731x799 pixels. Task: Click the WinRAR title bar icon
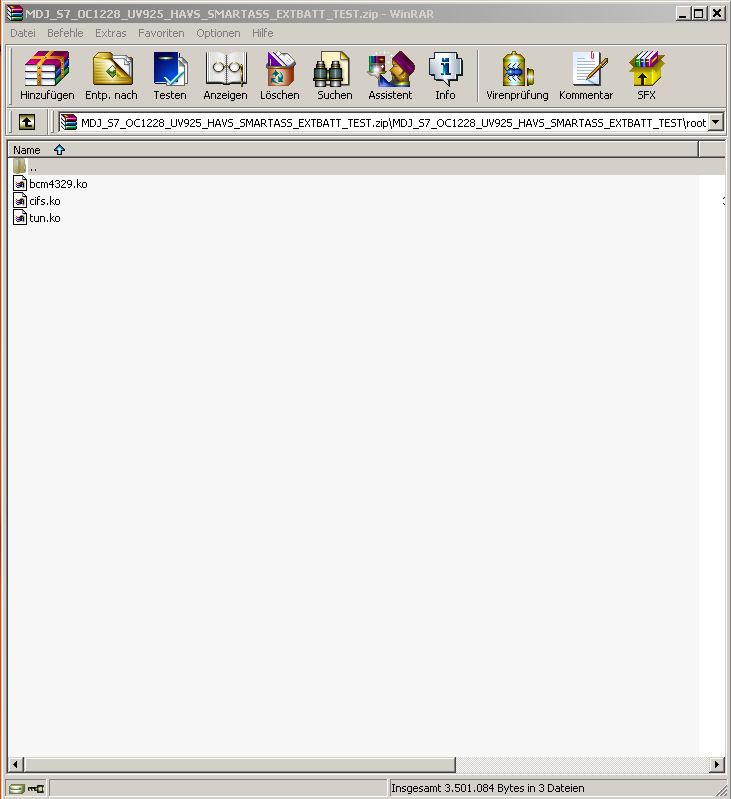coord(15,13)
